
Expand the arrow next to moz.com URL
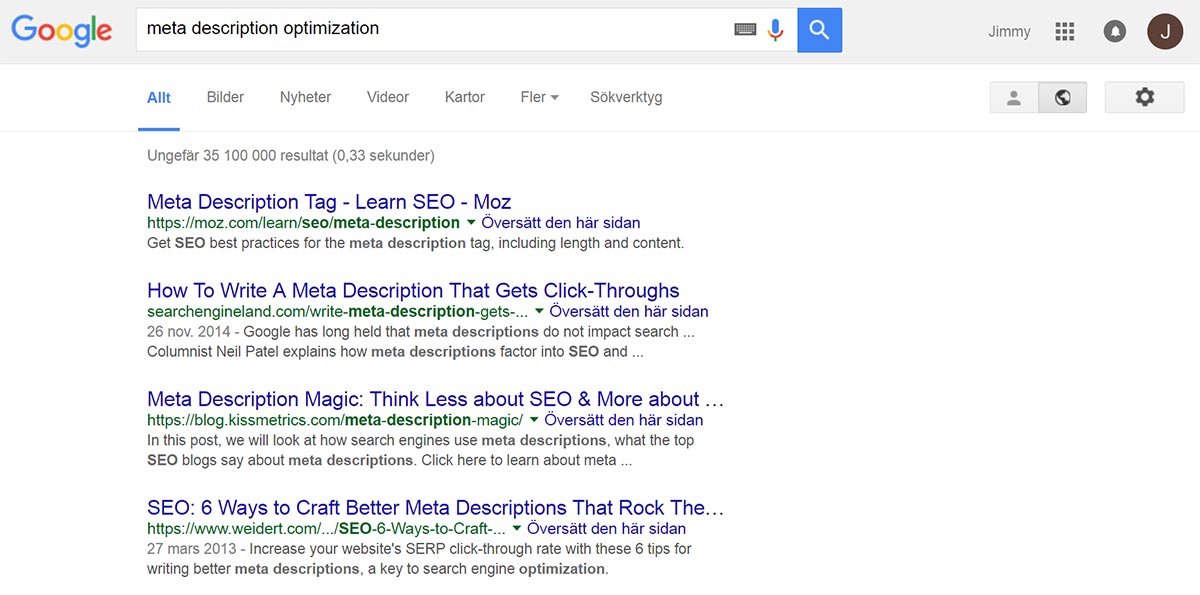coord(470,223)
